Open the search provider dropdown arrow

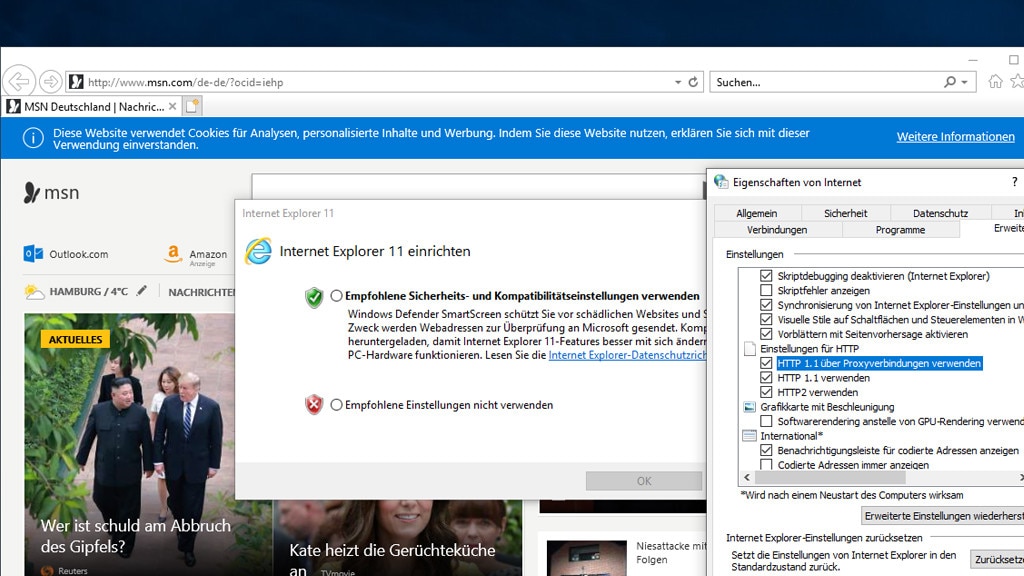click(x=965, y=82)
